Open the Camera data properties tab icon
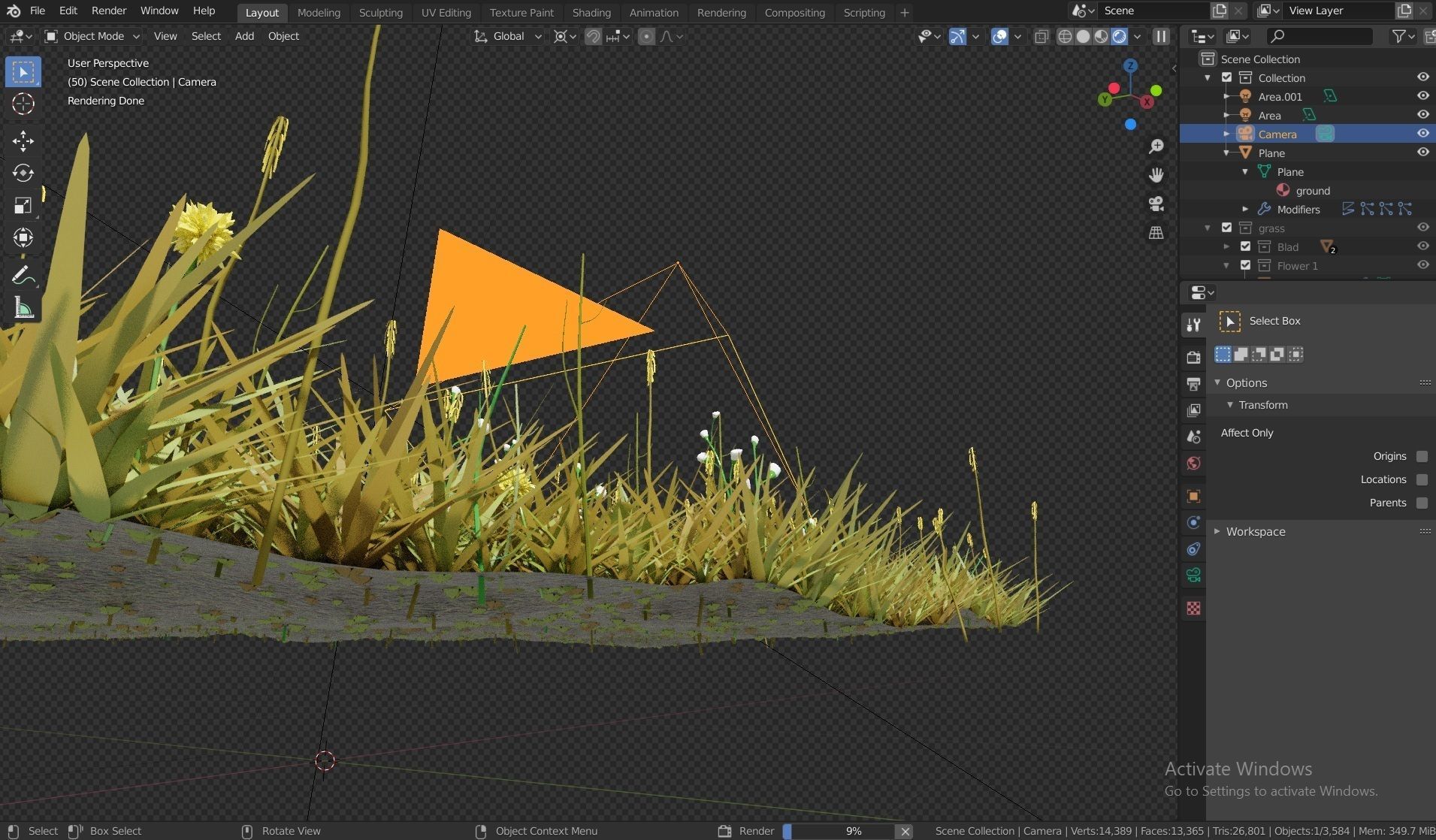Viewport: 1436px width, 840px height. (x=1193, y=576)
